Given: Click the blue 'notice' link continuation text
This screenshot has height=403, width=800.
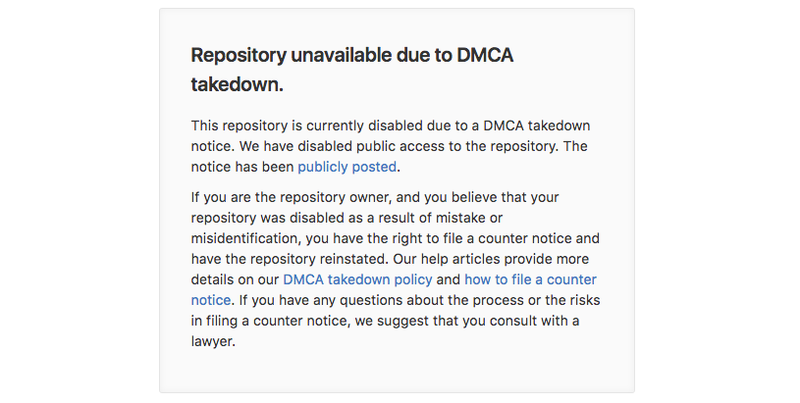Looking at the screenshot, I should (211, 300).
